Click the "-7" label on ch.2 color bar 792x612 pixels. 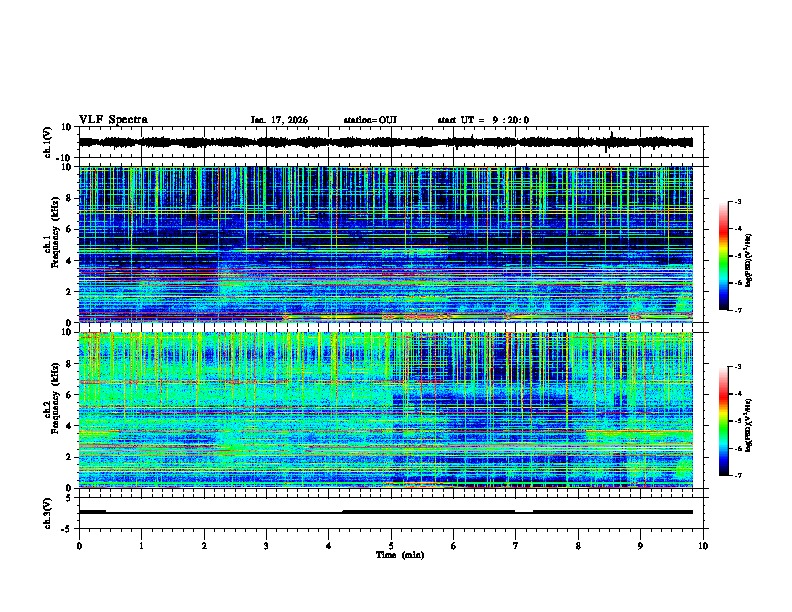[x=738, y=476]
